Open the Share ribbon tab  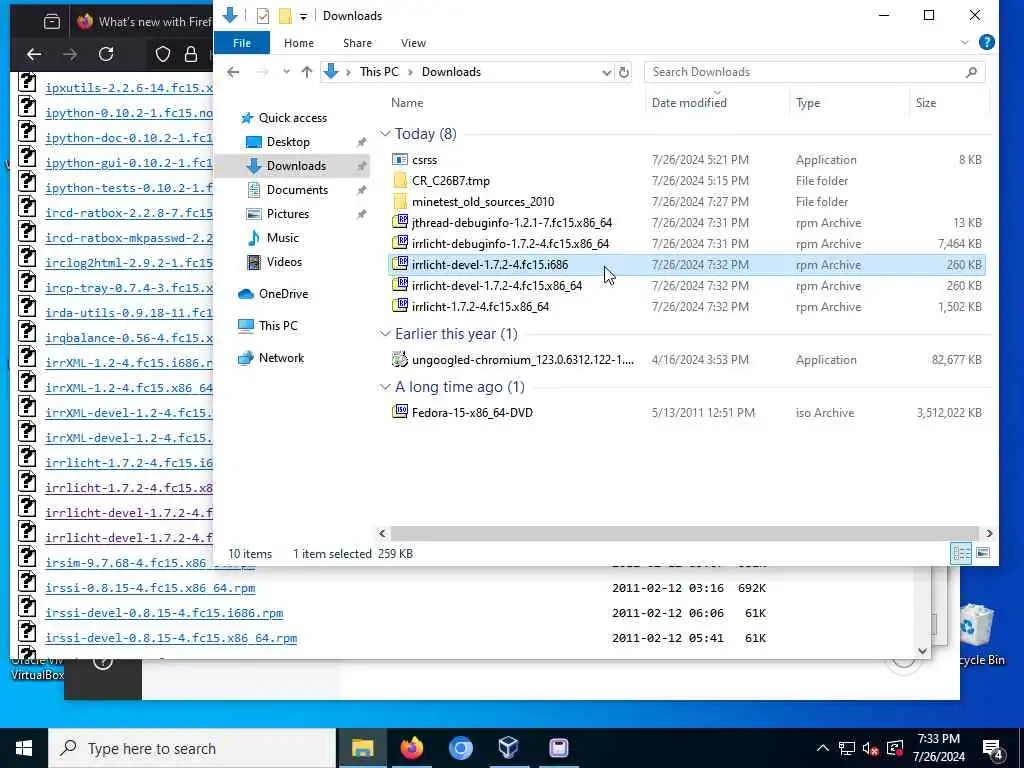click(x=357, y=43)
